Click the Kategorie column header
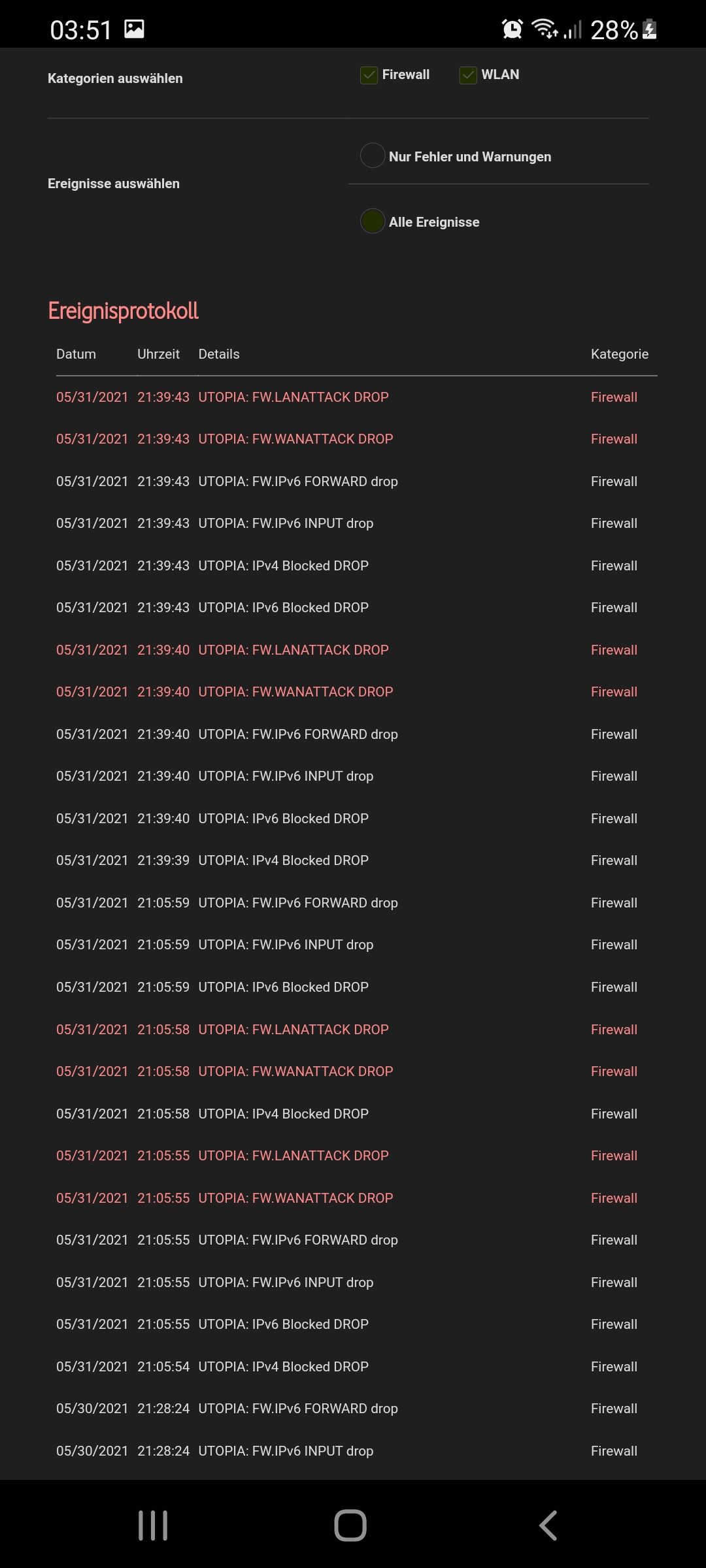This screenshot has width=706, height=1568. pos(619,354)
